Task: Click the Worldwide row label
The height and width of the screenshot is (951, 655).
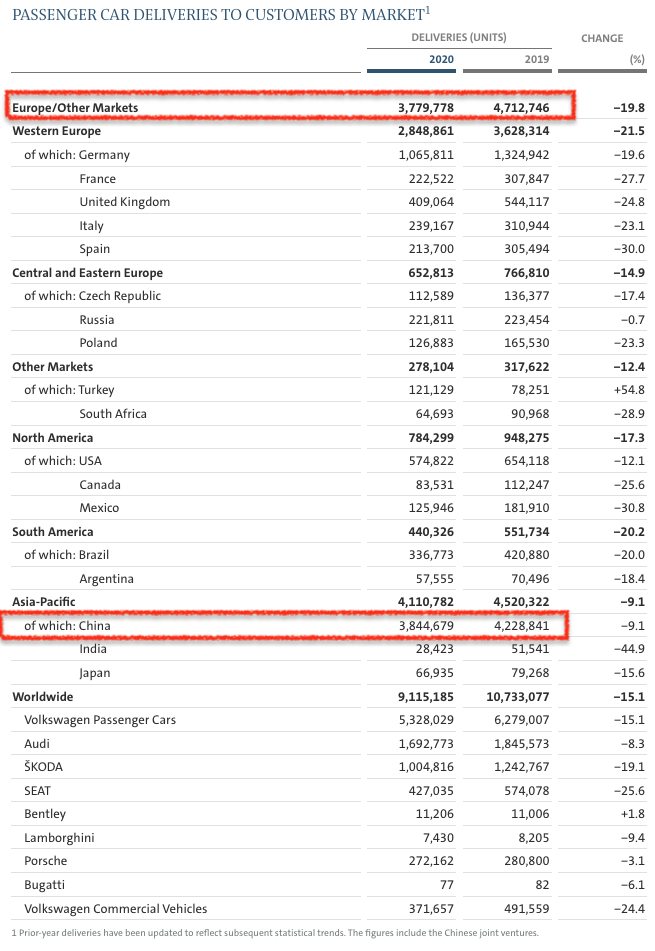Action: point(42,697)
